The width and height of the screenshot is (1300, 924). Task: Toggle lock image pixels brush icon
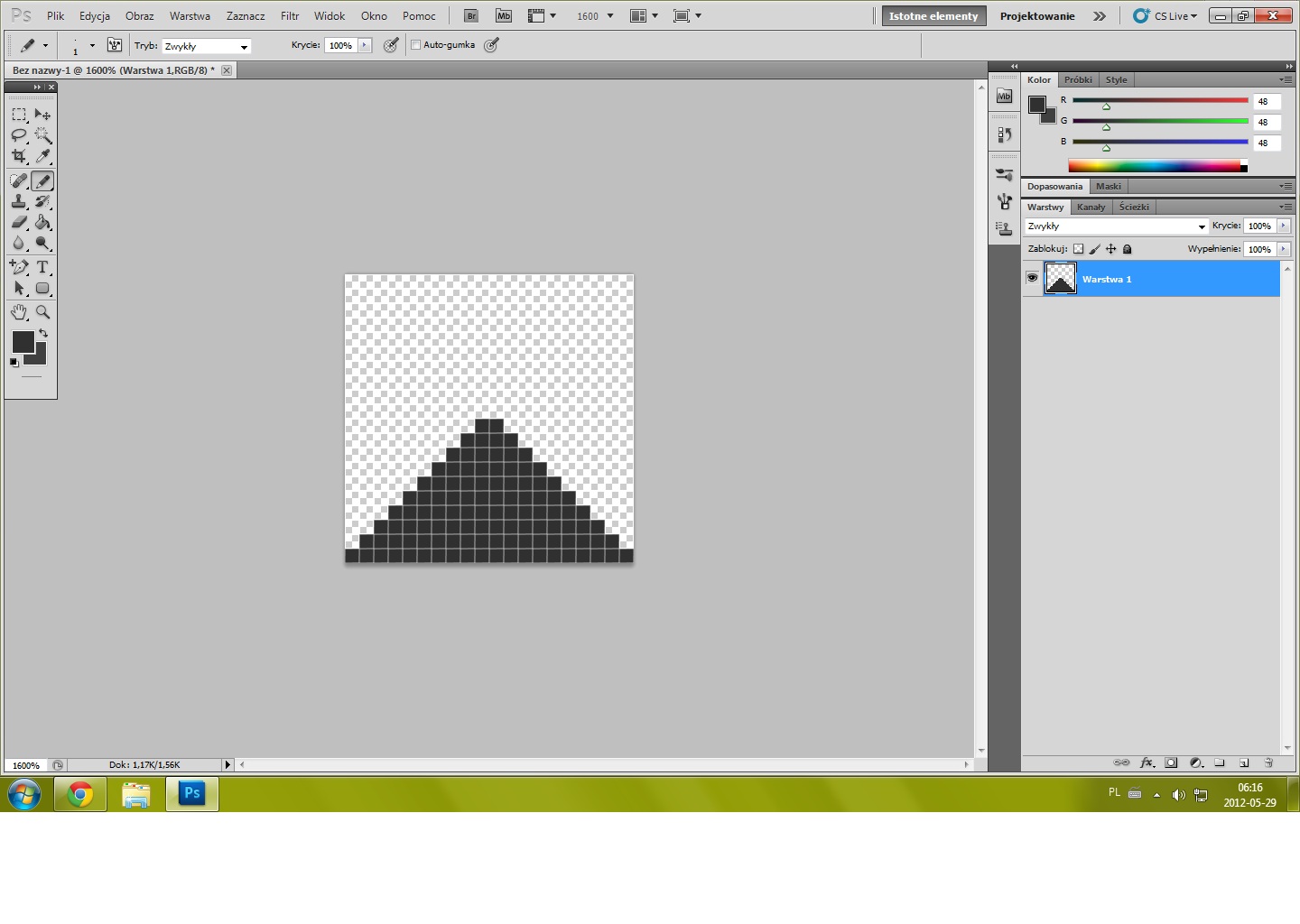click(1094, 249)
